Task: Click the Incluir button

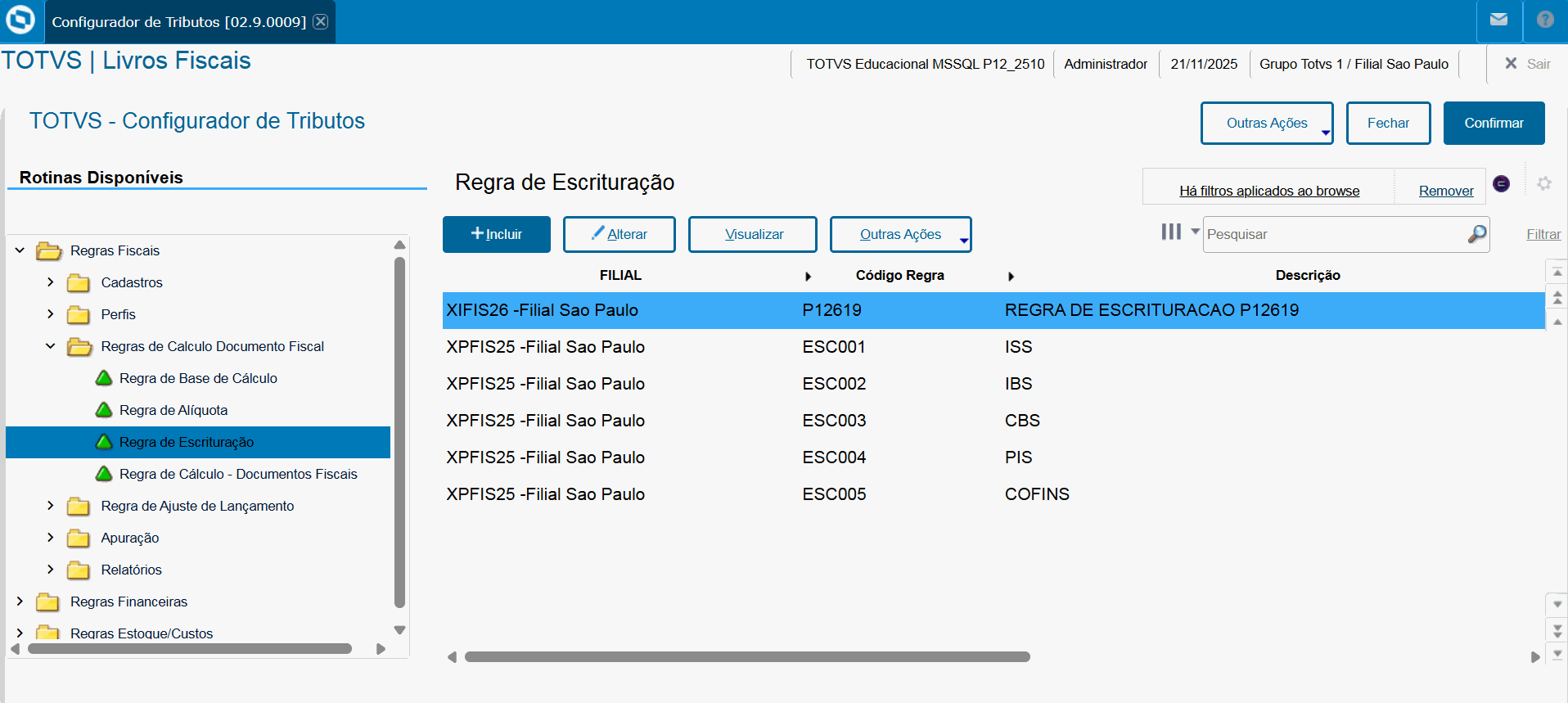Action: (x=497, y=234)
